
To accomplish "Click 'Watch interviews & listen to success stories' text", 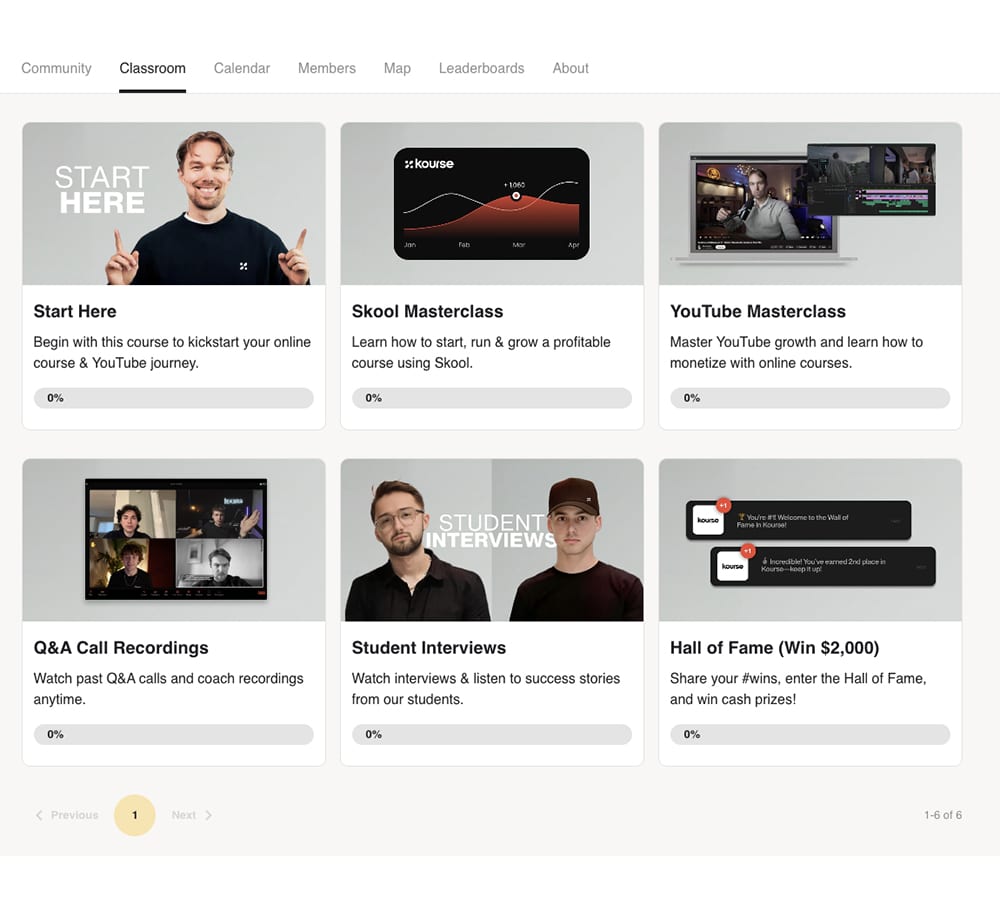I will click(x=485, y=688).
